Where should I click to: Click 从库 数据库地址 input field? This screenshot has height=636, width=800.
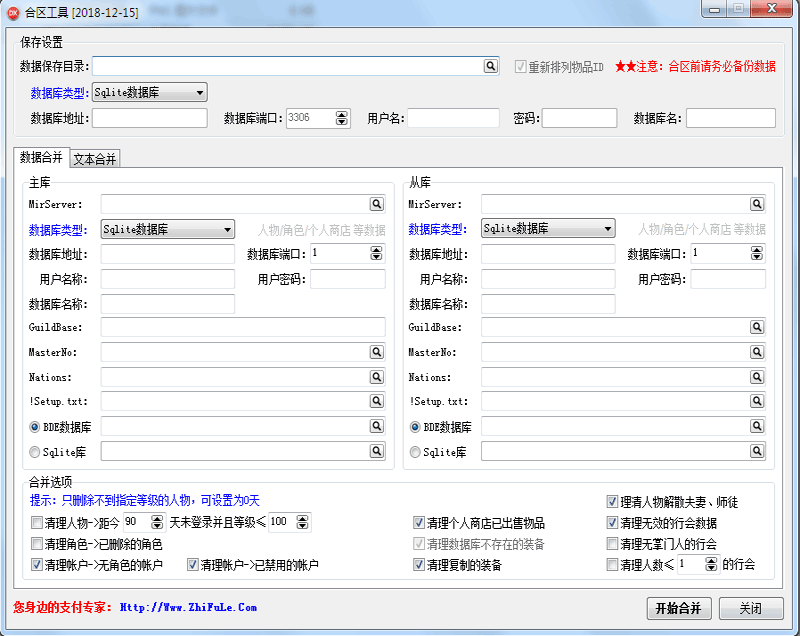[x=548, y=254]
